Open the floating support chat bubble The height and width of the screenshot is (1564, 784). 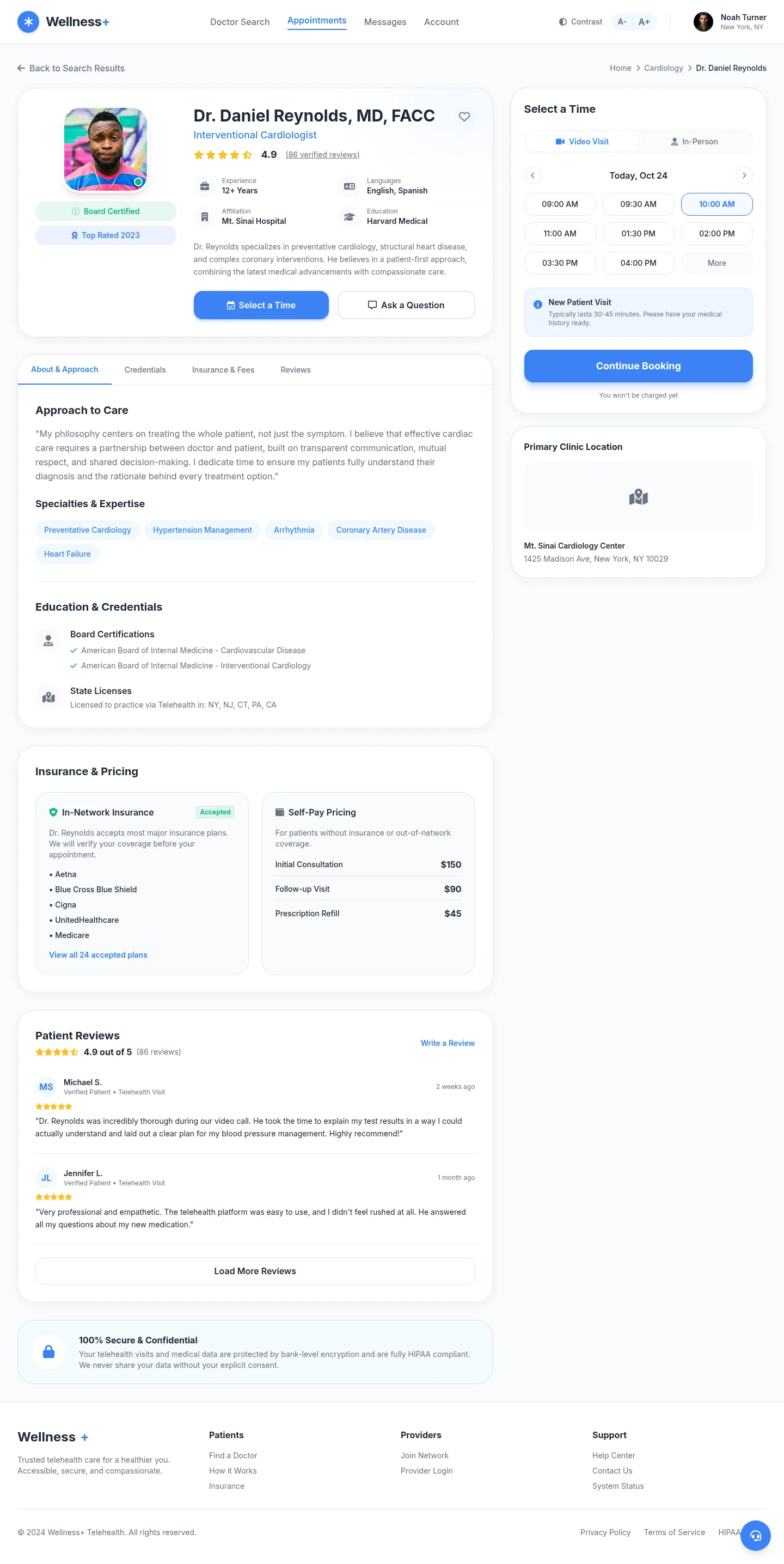(x=756, y=1535)
